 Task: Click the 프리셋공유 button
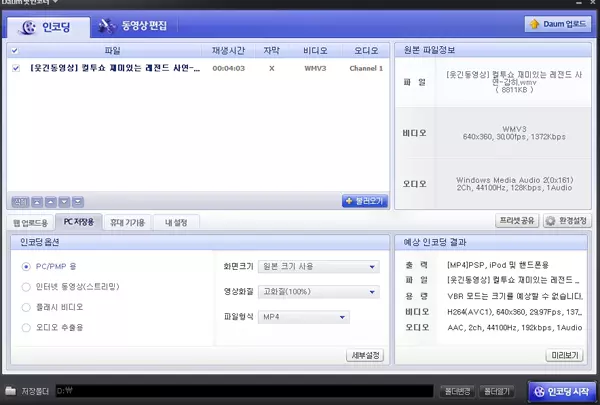pos(517,220)
